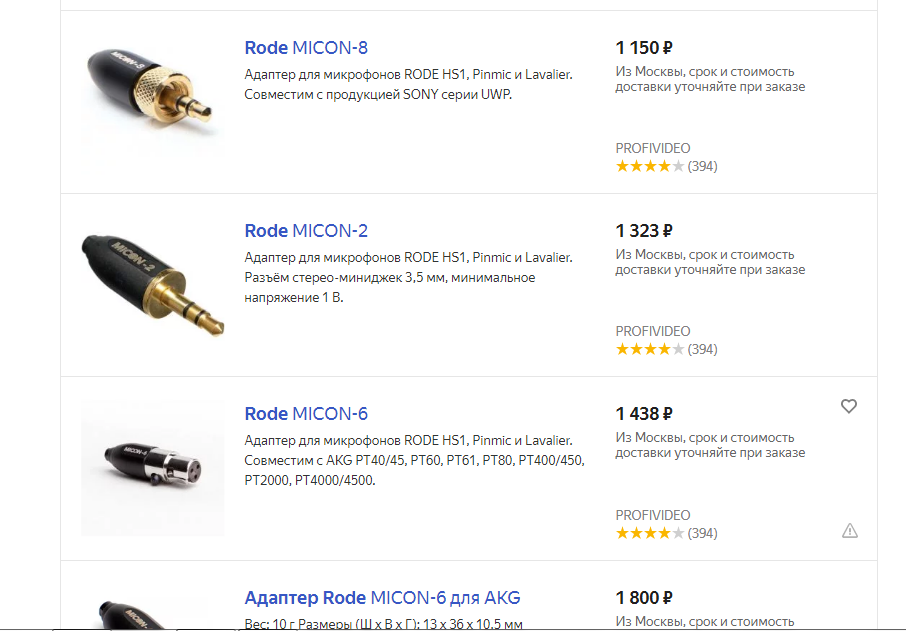Open the Rode MICON-6 product link
The height and width of the screenshot is (631, 906).
(306, 414)
